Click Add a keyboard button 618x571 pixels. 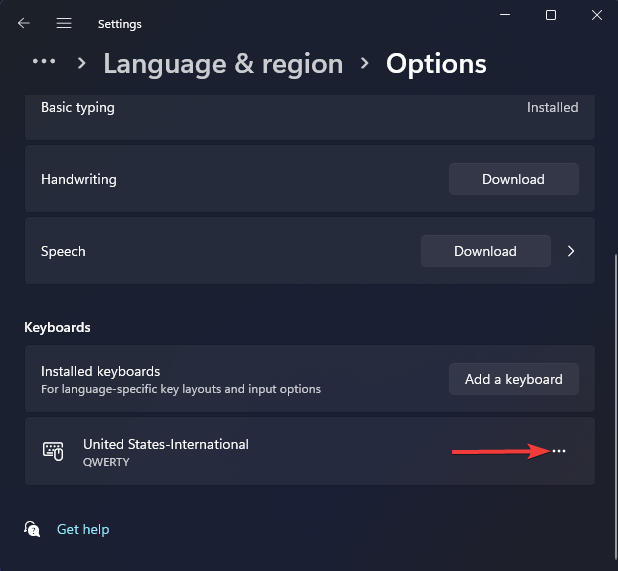(x=514, y=379)
